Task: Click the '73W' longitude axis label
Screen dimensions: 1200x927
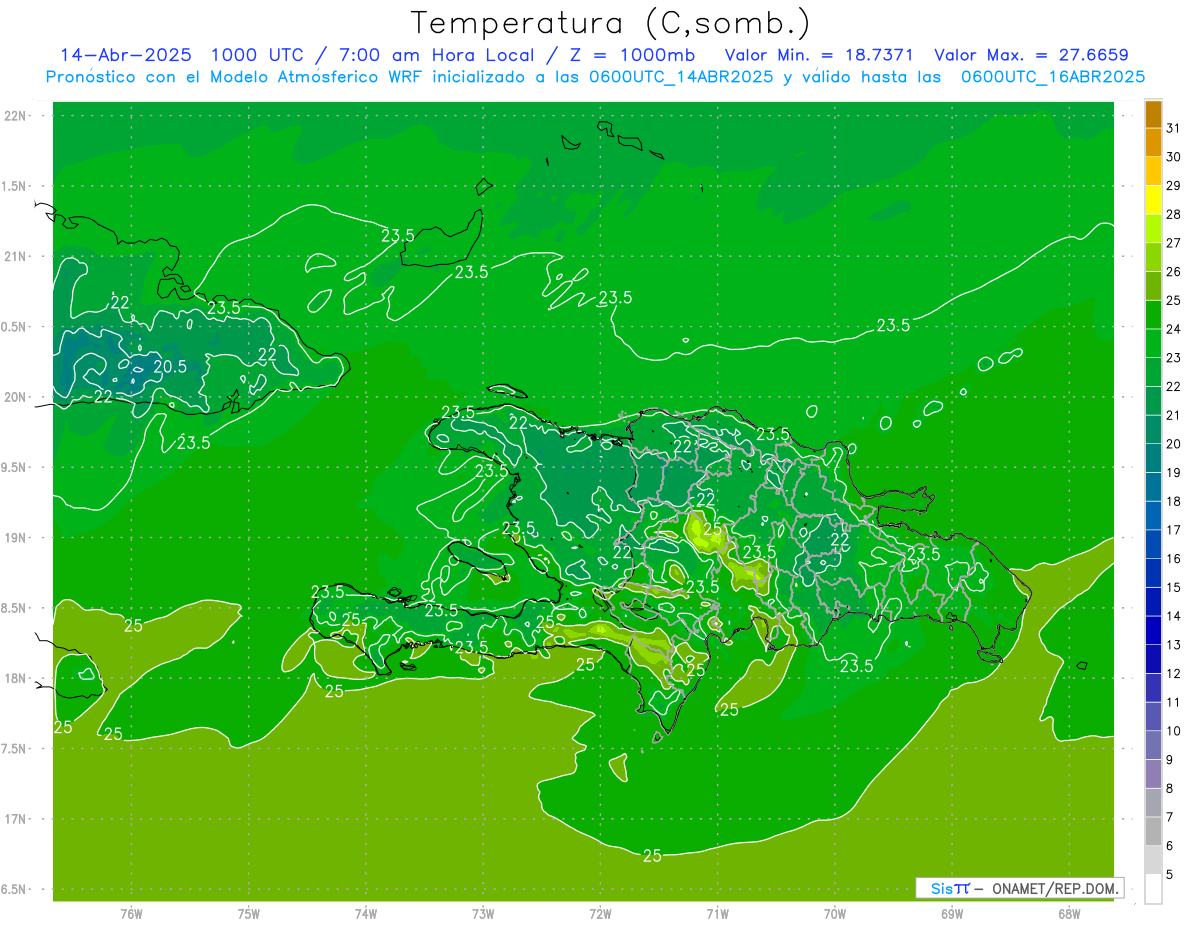Action: [x=483, y=914]
